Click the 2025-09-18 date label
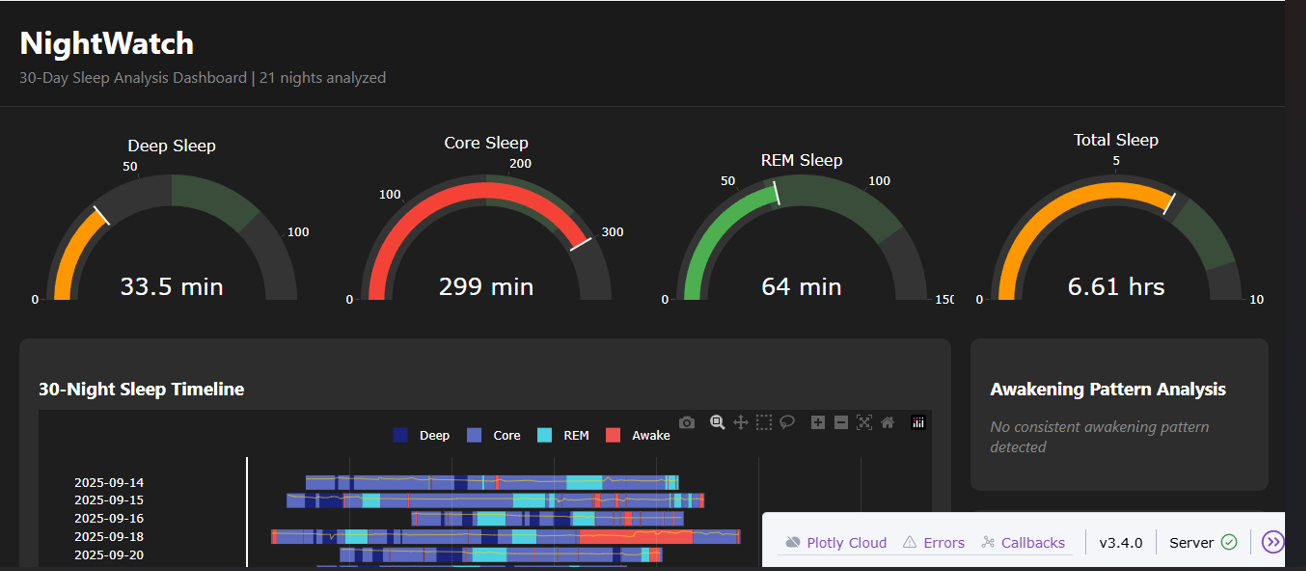The width and height of the screenshot is (1306, 571). [x=109, y=536]
